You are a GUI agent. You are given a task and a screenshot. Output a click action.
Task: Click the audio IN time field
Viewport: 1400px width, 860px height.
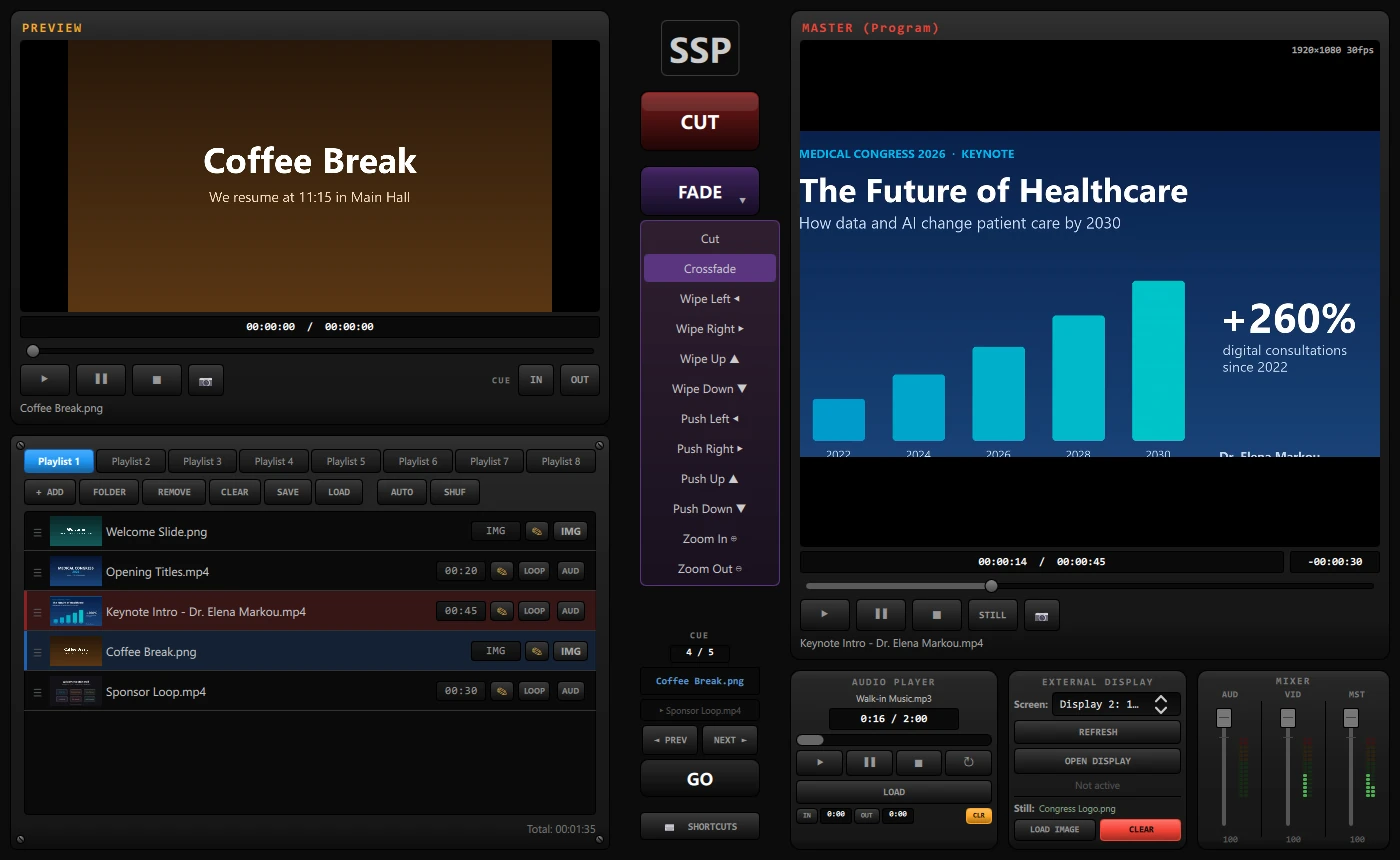pyautogui.click(x=836, y=815)
